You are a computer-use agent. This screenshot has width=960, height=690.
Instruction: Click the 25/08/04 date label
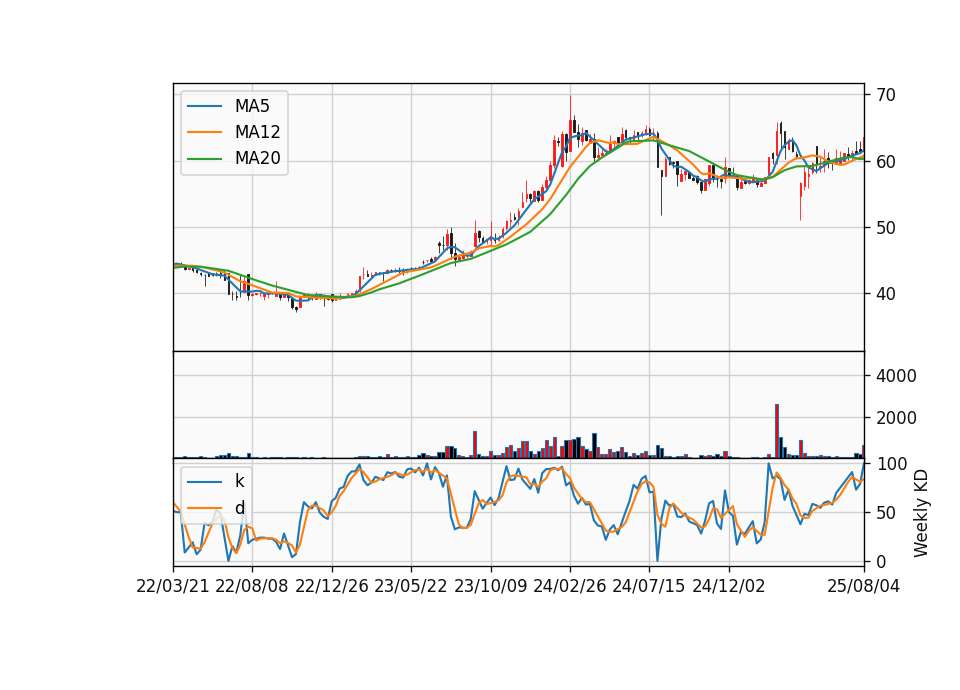tap(863, 586)
